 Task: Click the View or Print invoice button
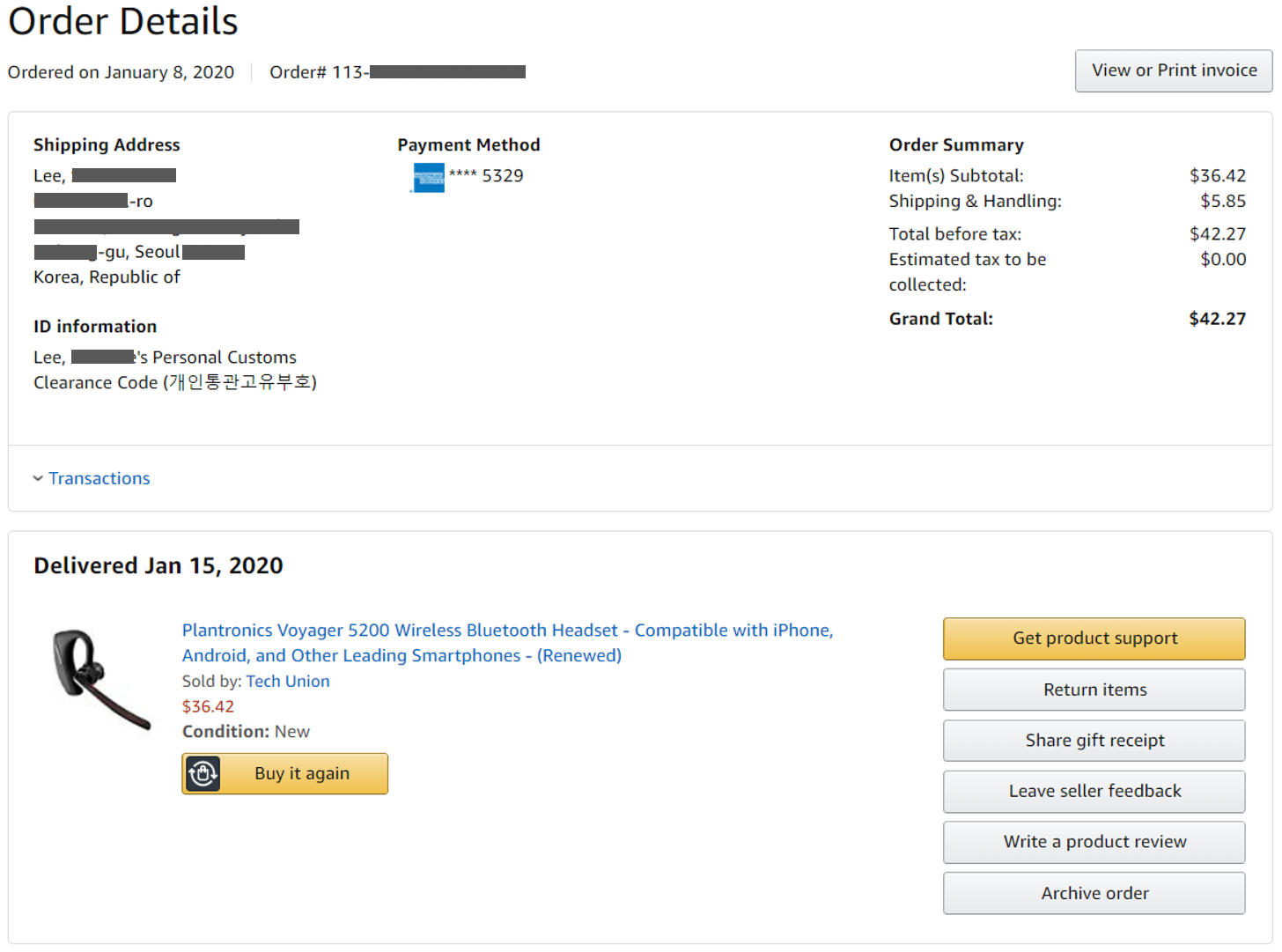click(x=1174, y=70)
